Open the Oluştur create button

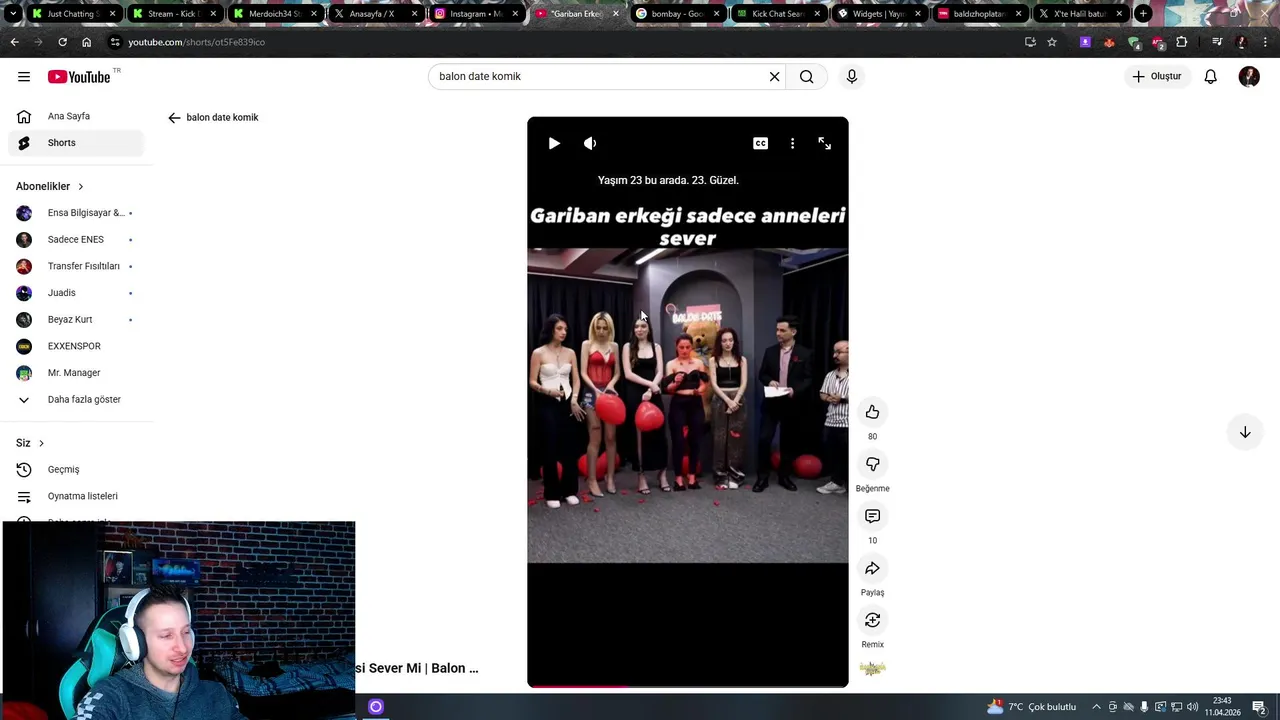tap(1157, 77)
